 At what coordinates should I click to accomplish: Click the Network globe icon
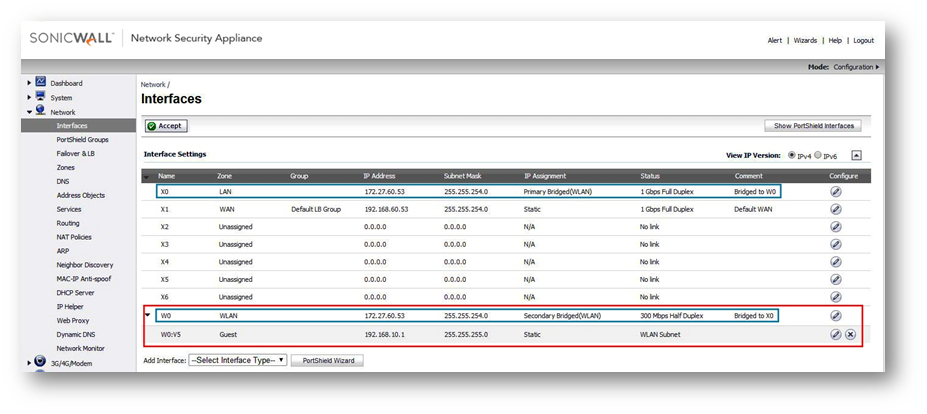40,111
